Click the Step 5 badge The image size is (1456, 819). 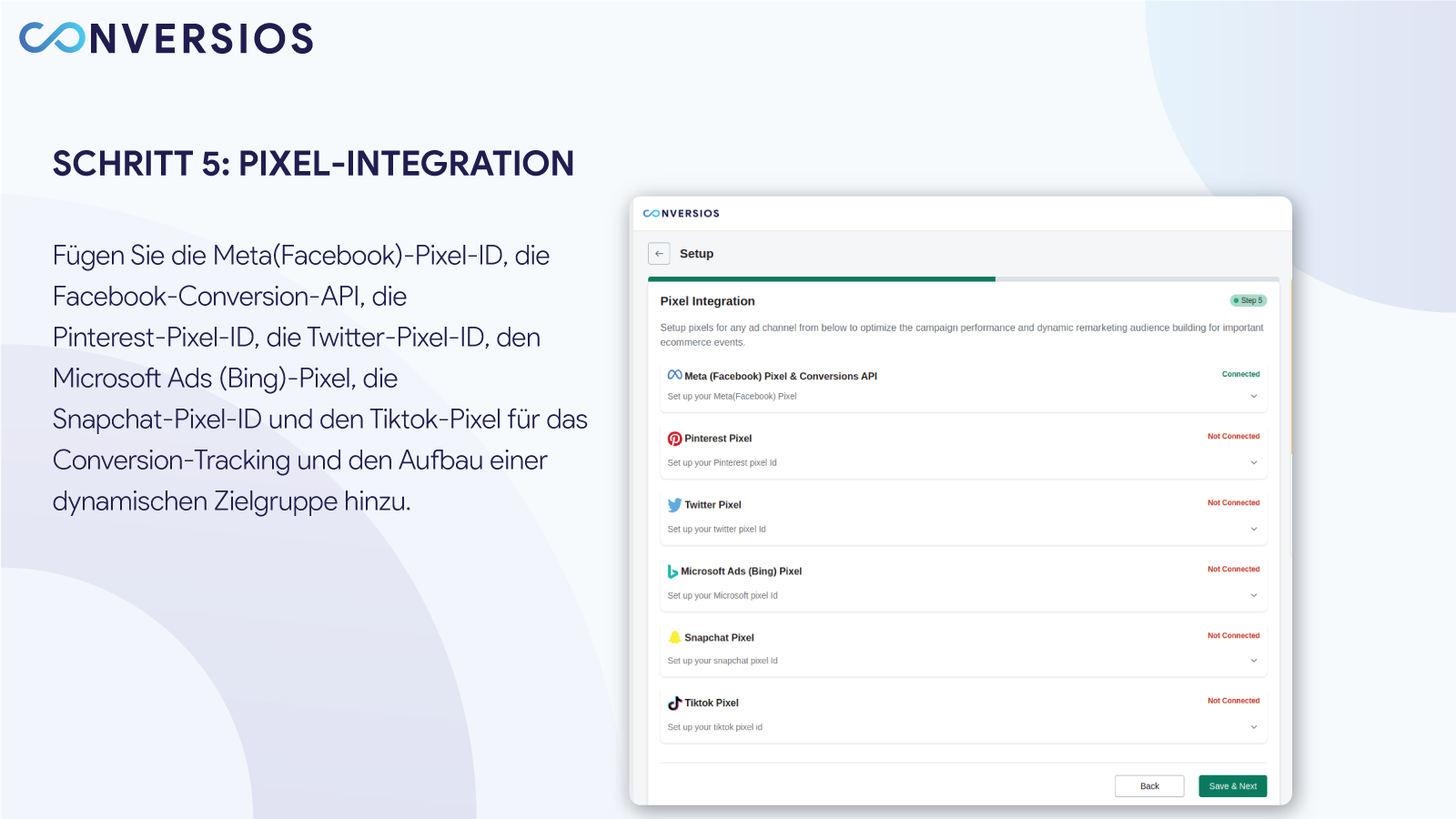click(x=1249, y=300)
